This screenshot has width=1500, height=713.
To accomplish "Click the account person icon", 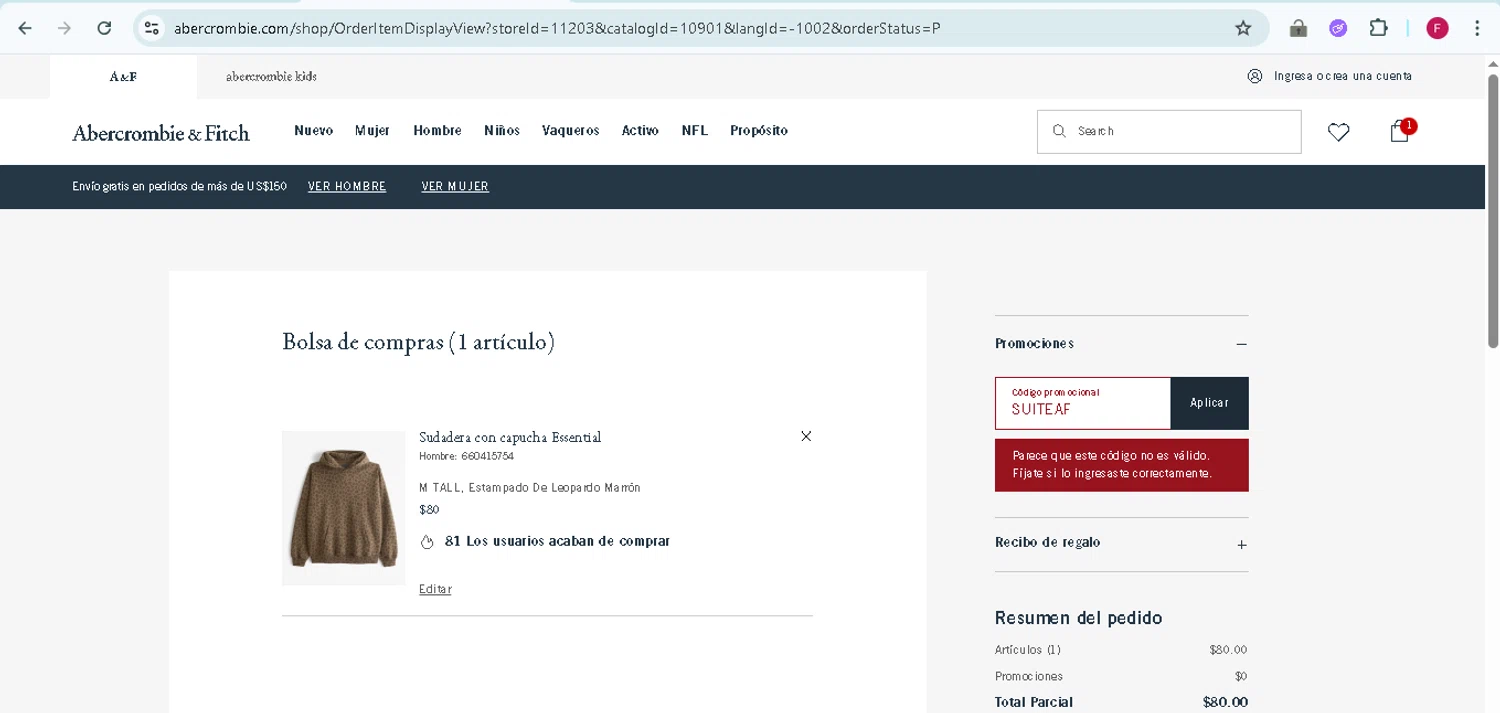I will (1255, 76).
